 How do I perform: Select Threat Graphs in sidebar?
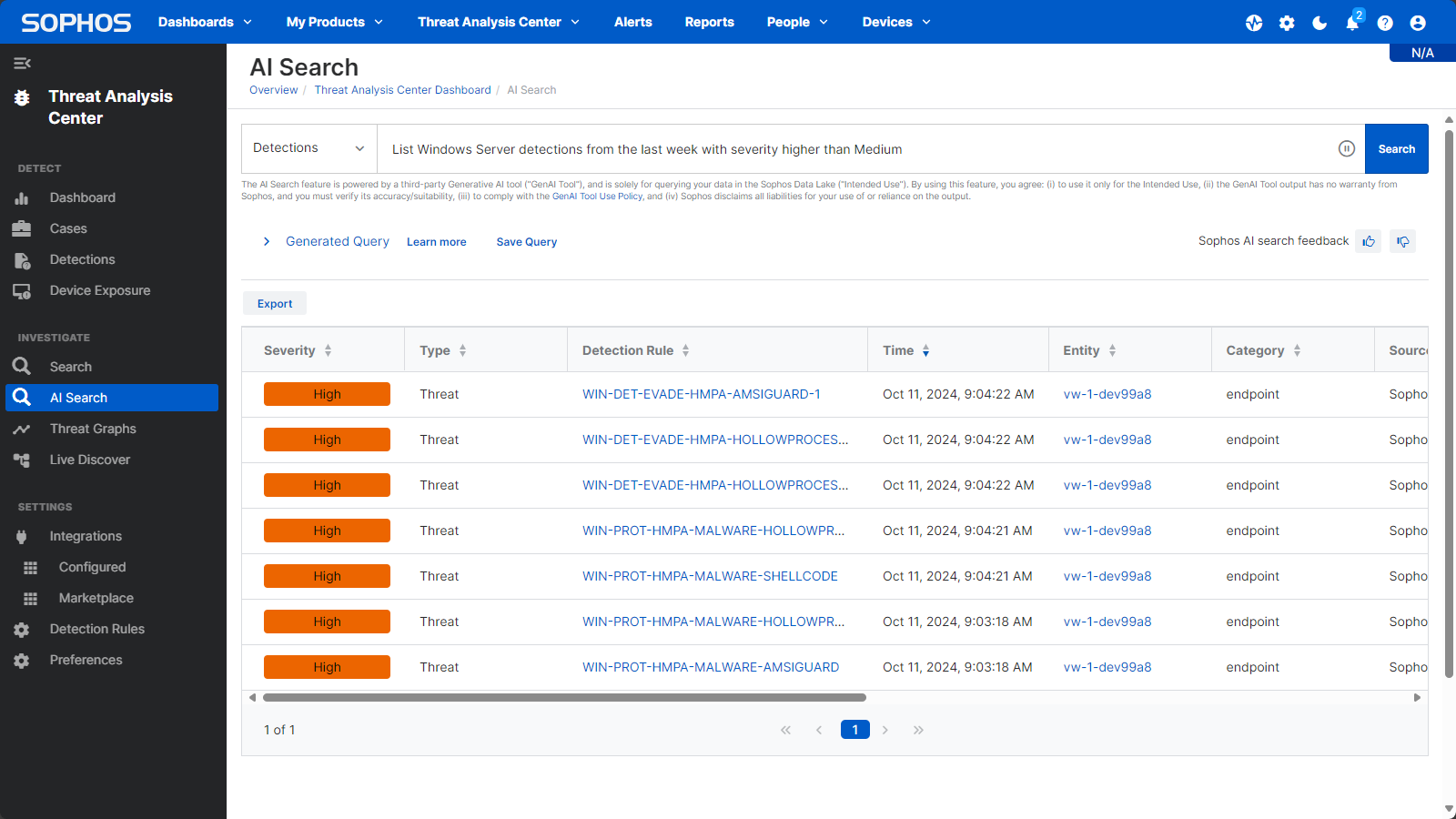click(93, 429)
